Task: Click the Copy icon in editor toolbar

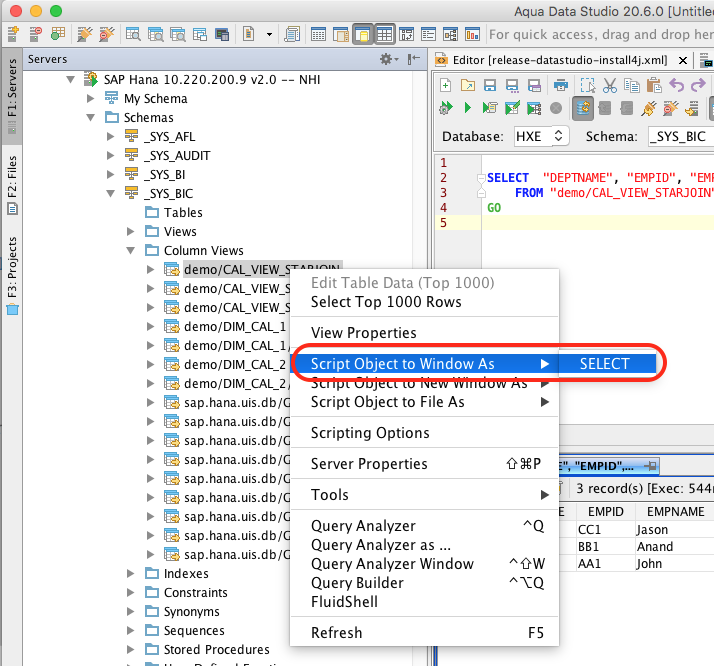Action: (x=632, y=85)
